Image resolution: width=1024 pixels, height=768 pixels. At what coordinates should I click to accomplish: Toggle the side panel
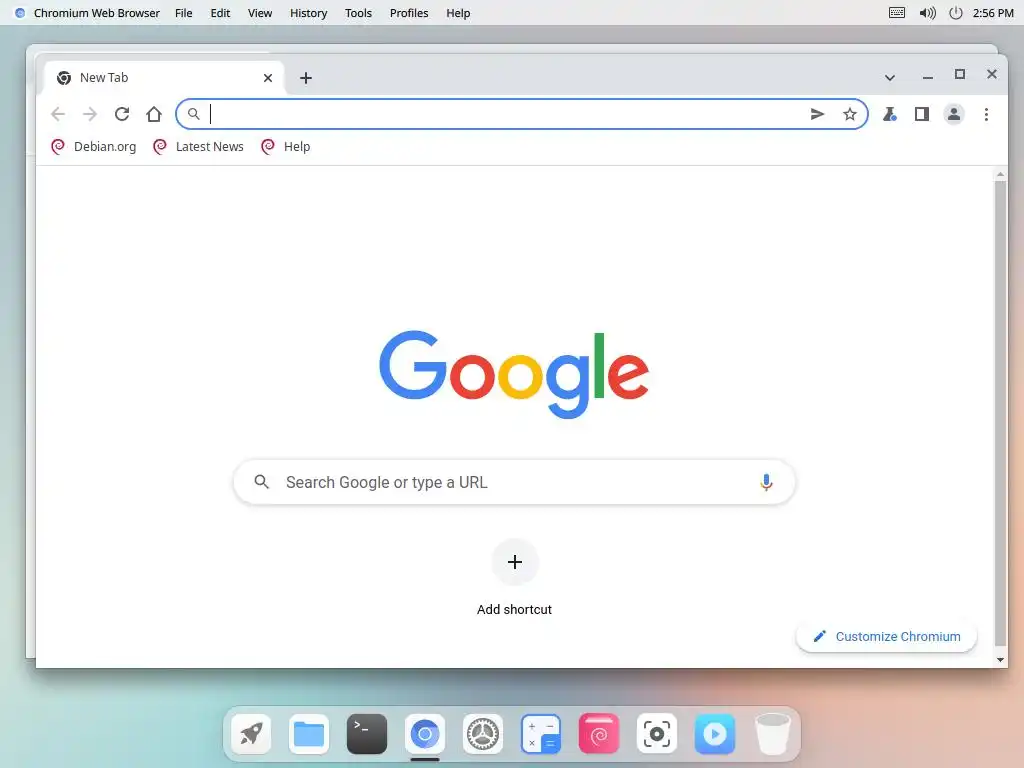click(x=921, y=114)
